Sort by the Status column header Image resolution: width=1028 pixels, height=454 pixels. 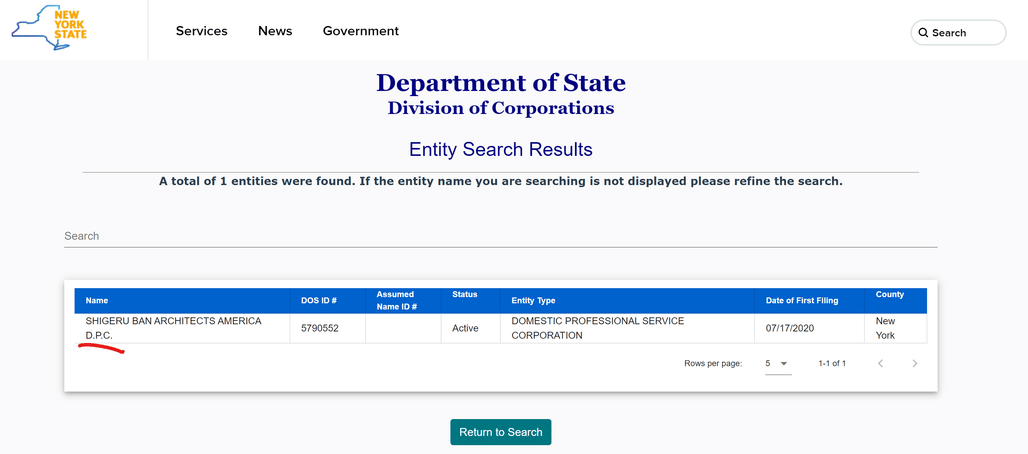(x=465, y=295)
